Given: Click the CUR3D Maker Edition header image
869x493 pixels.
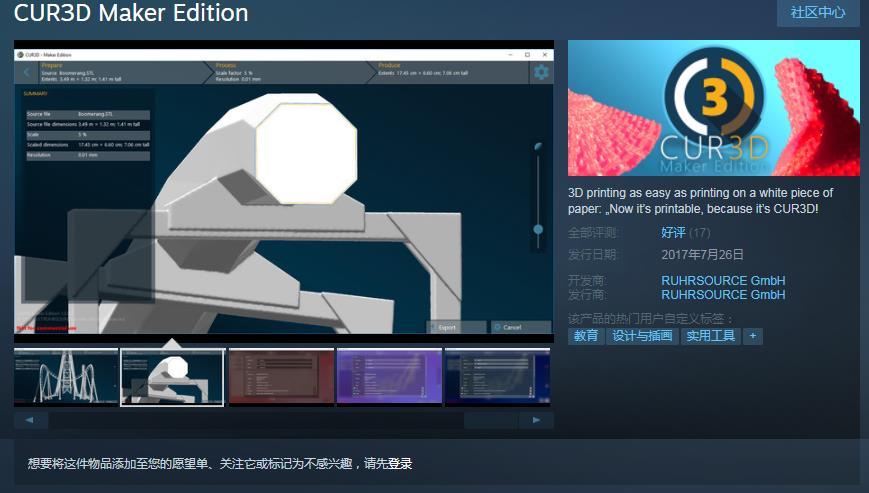Looking at the screenshot, I should tap(714, 108).
